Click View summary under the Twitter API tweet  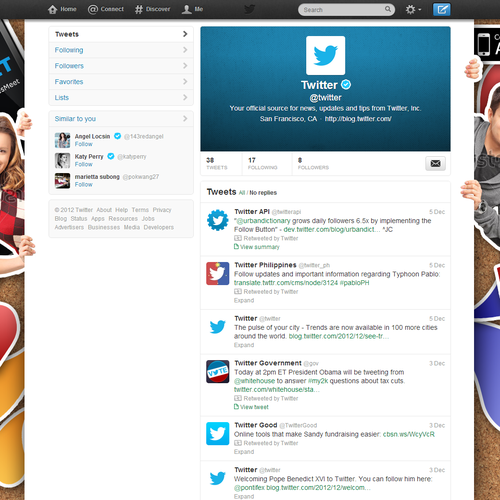click(x=257, y=247)
